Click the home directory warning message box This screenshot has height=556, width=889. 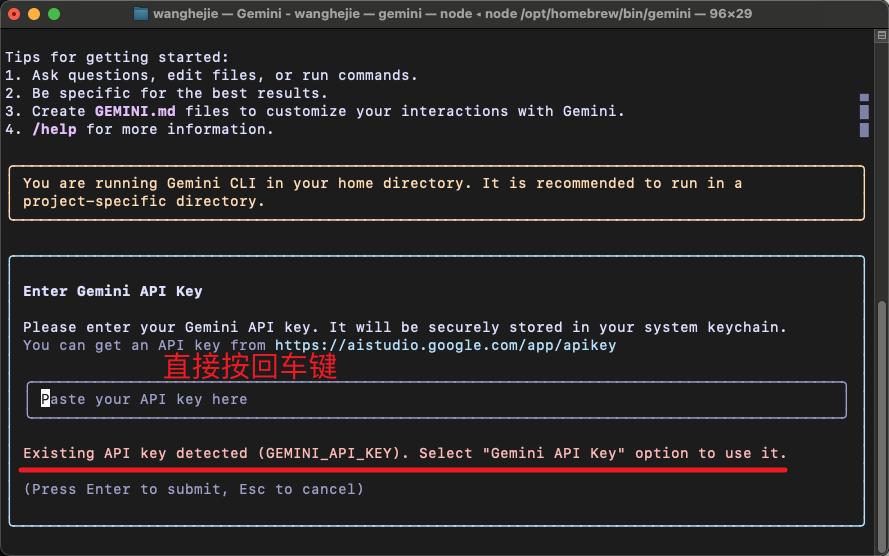[x=436, y=192]
